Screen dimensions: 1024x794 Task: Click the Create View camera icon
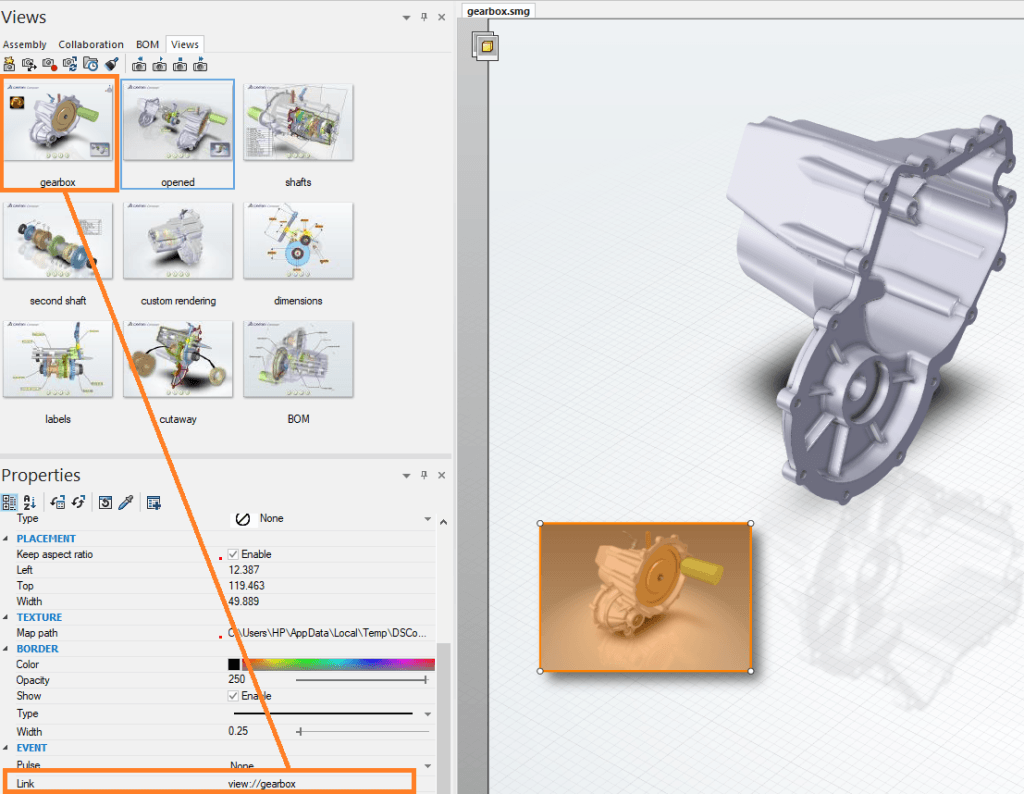click(x=9, y=64)
